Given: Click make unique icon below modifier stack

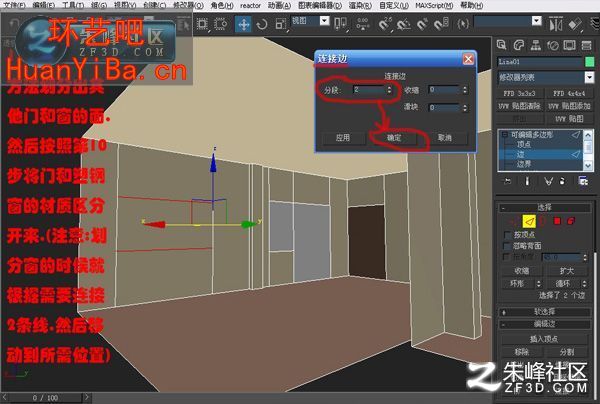Looking at the screenshot, I should point(548,181).
